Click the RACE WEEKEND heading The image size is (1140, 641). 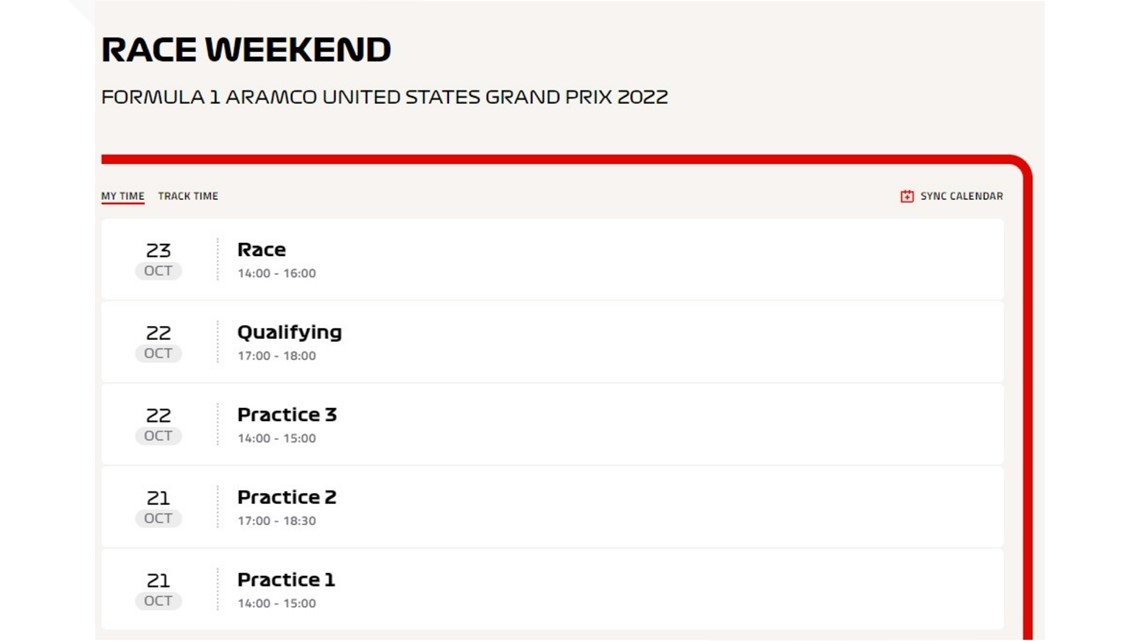coord(246,49)
